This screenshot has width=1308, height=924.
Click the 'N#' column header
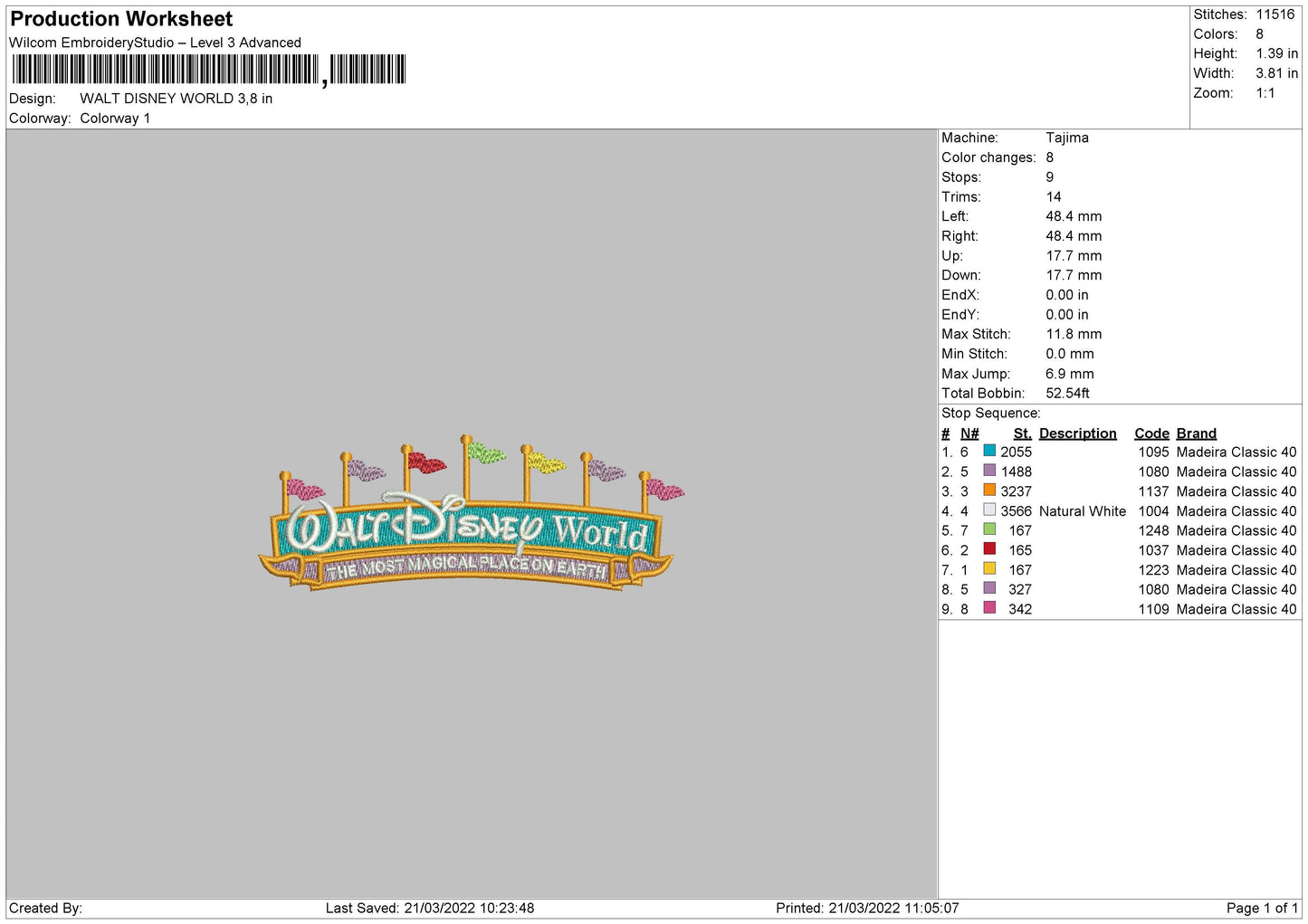pyautogui.click(x=969, y=433)
